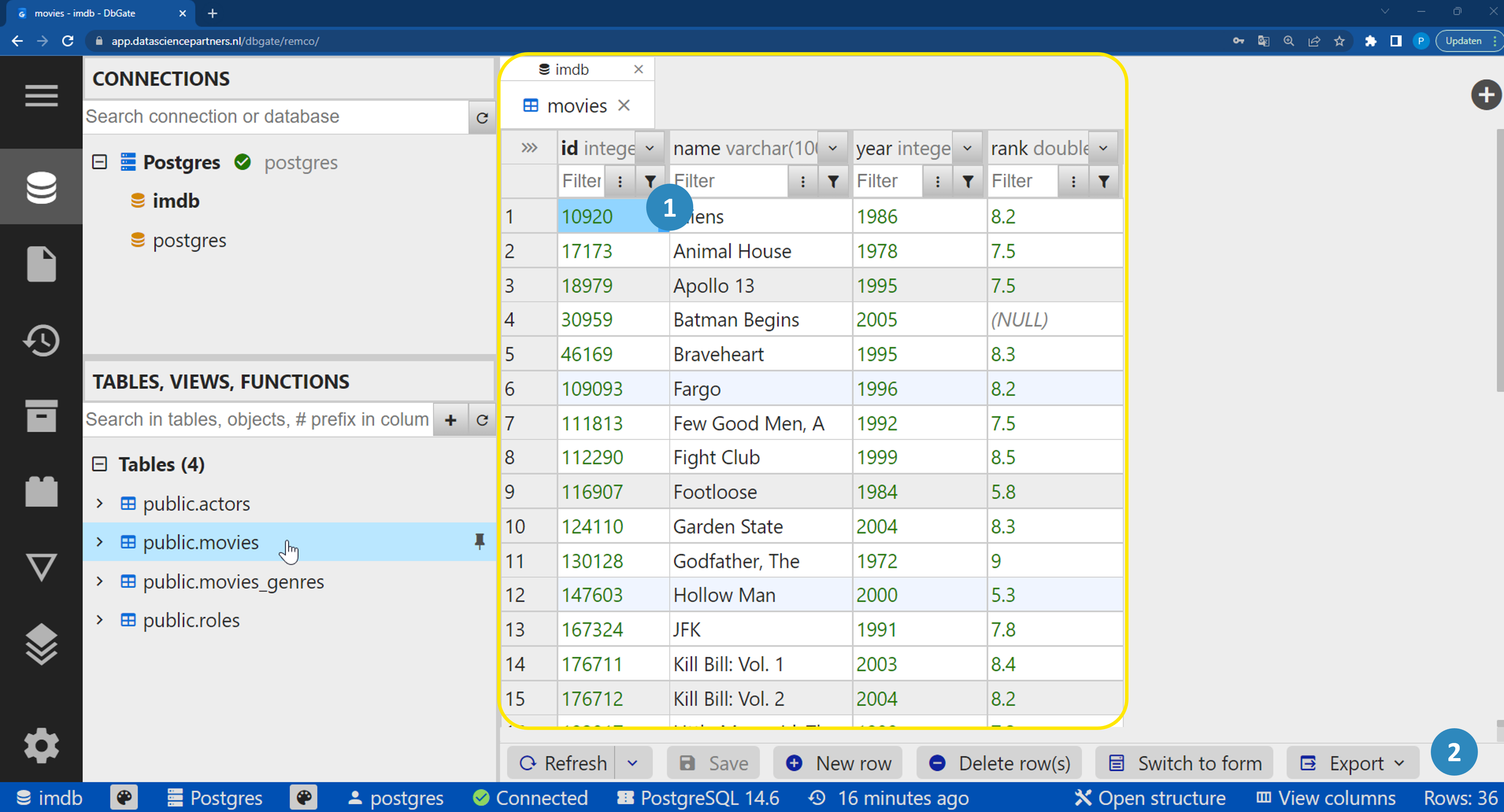The width and height of the screenshot is (1504, 812).
Task: Refresh tables list icon
Action: 482,420
